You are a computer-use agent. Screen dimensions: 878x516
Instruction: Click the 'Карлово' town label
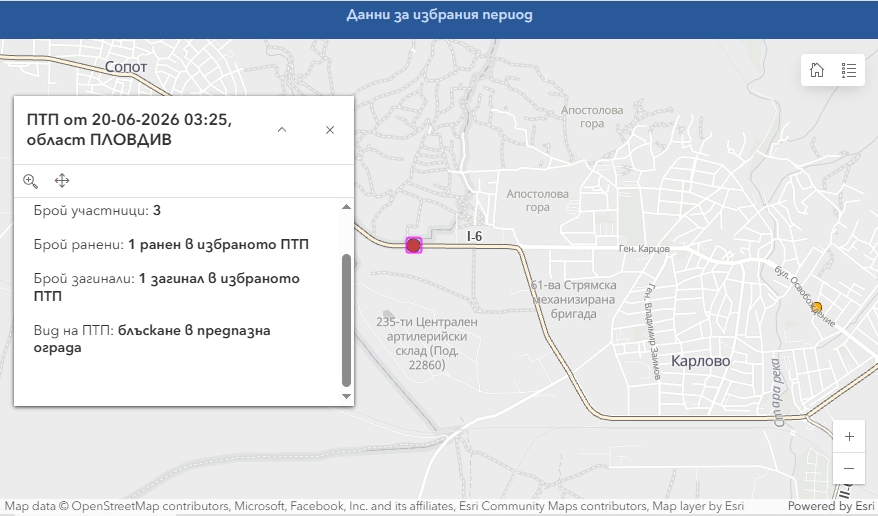pos(700,361)
